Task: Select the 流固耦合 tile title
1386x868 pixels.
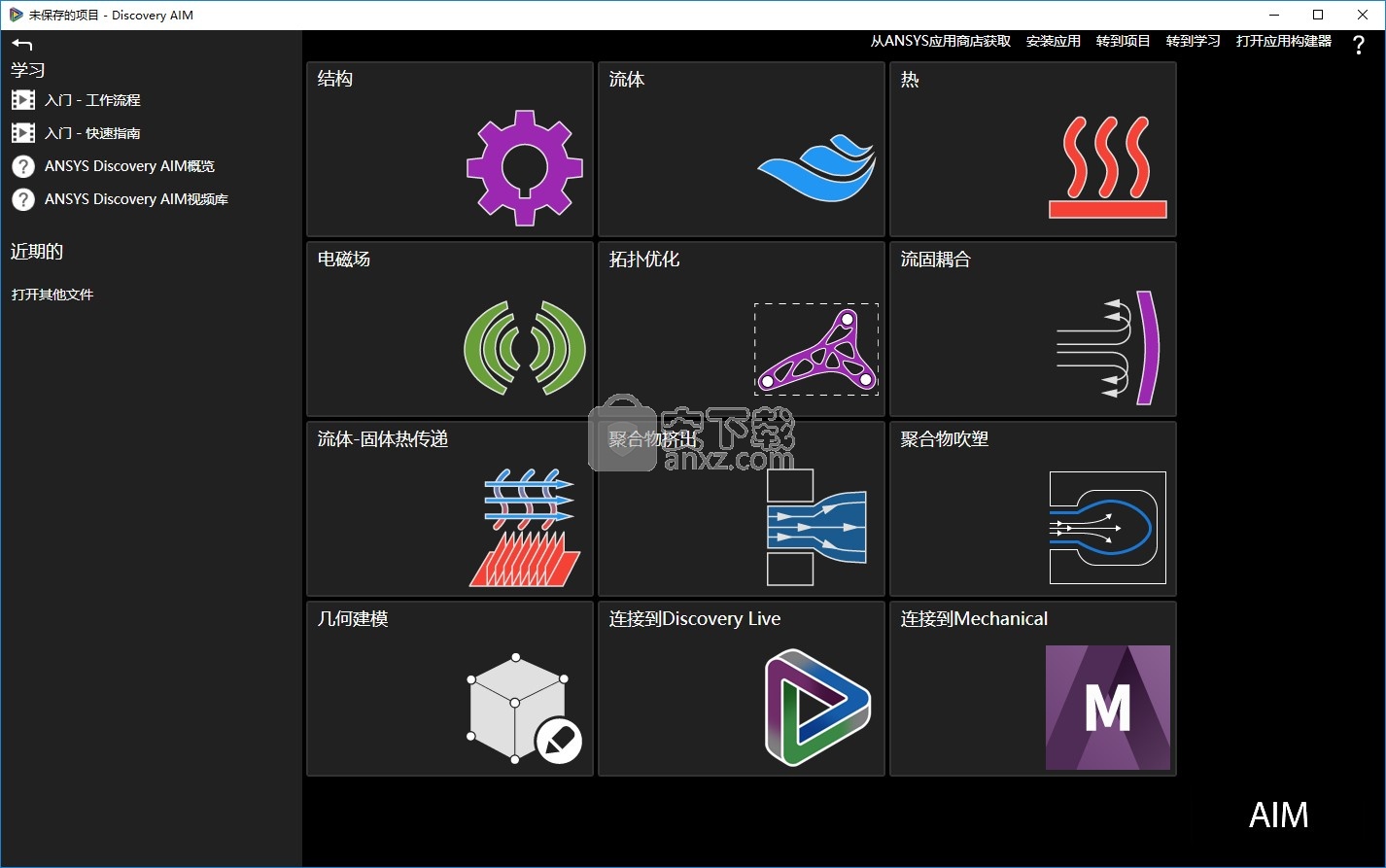Action: point(936,260)
